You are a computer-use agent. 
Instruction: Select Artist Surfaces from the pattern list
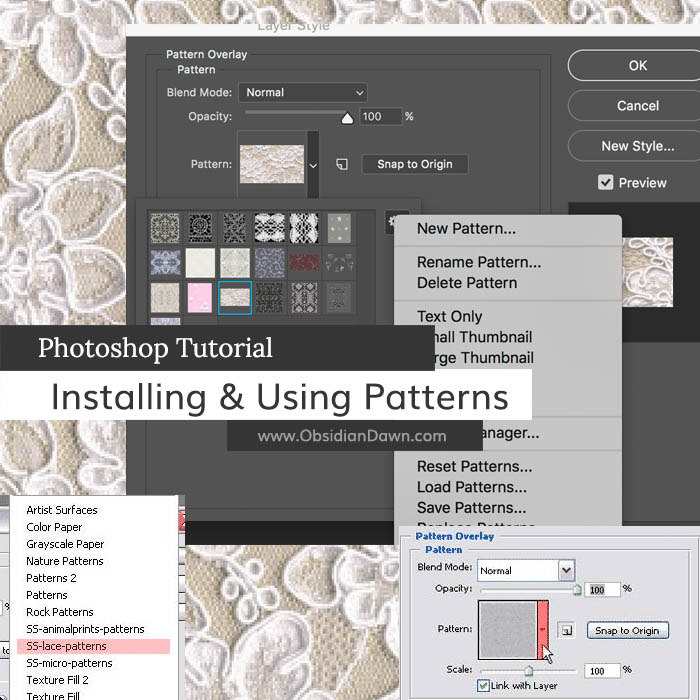[62, 510]
